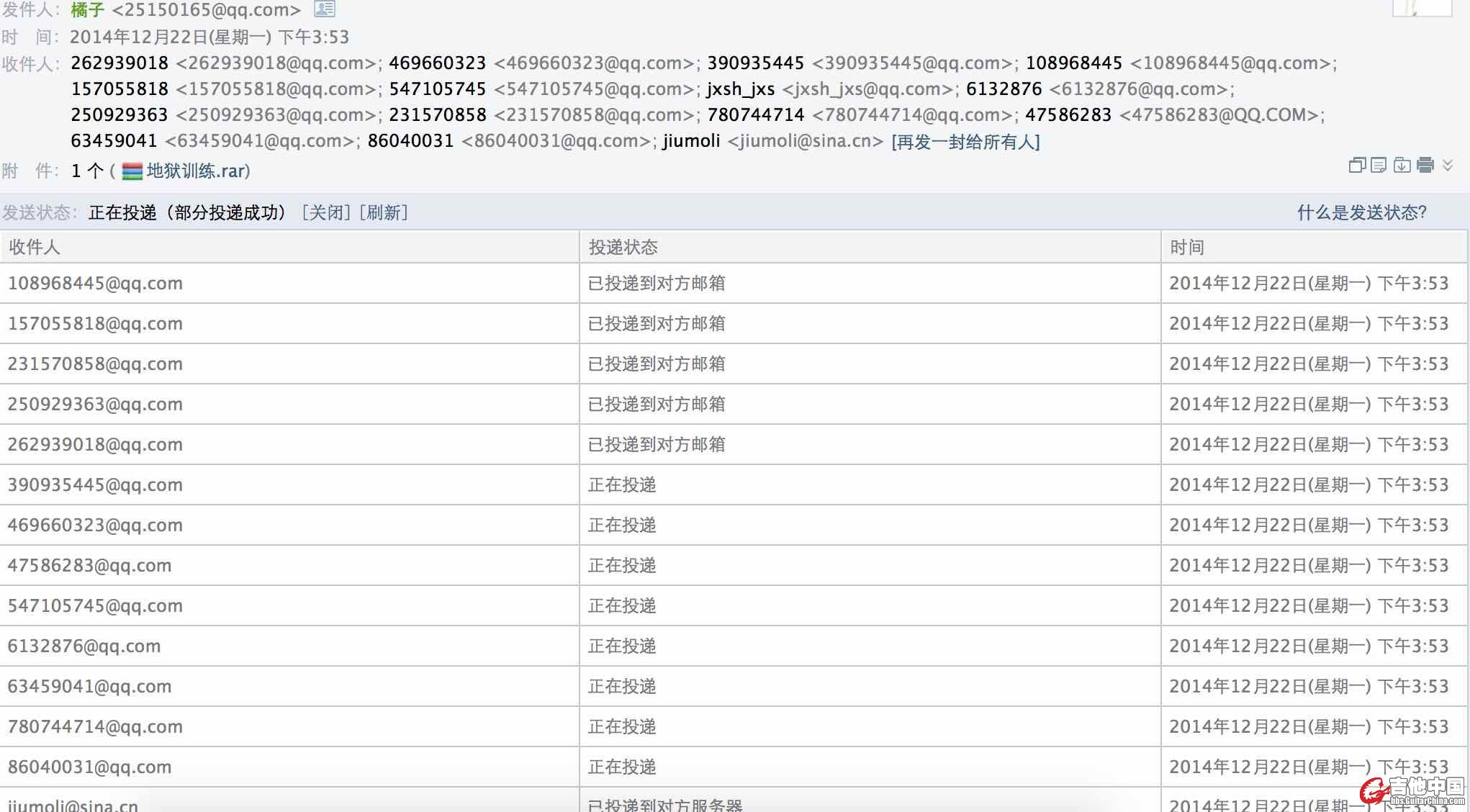Click the save mail download icon
The height and width of the screenshot is (812, 1470).
click(x=1402, y=166)
